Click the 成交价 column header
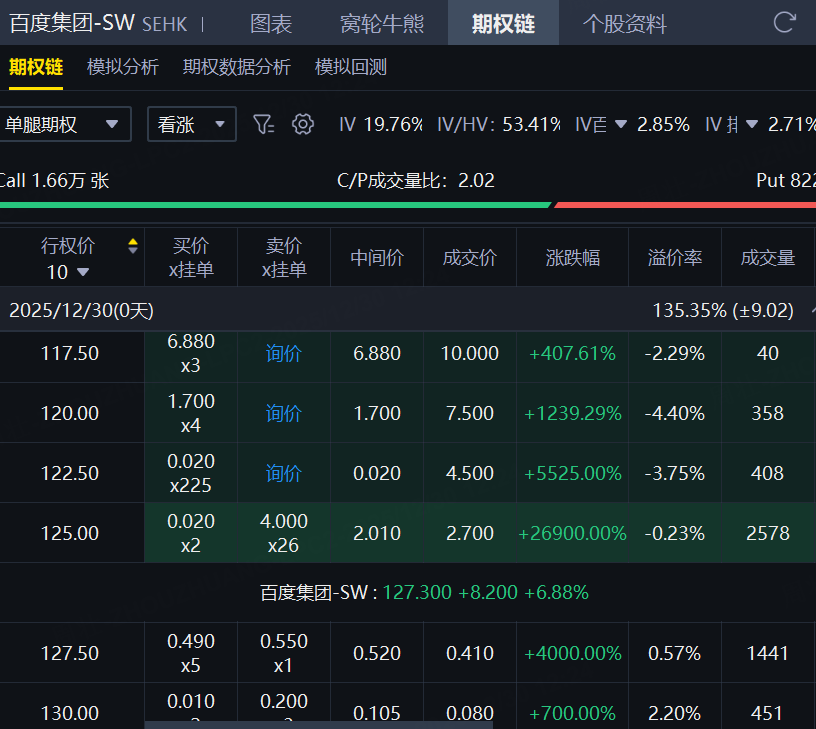816x729 pixels. pyautogui.click(x=469, y=258)
